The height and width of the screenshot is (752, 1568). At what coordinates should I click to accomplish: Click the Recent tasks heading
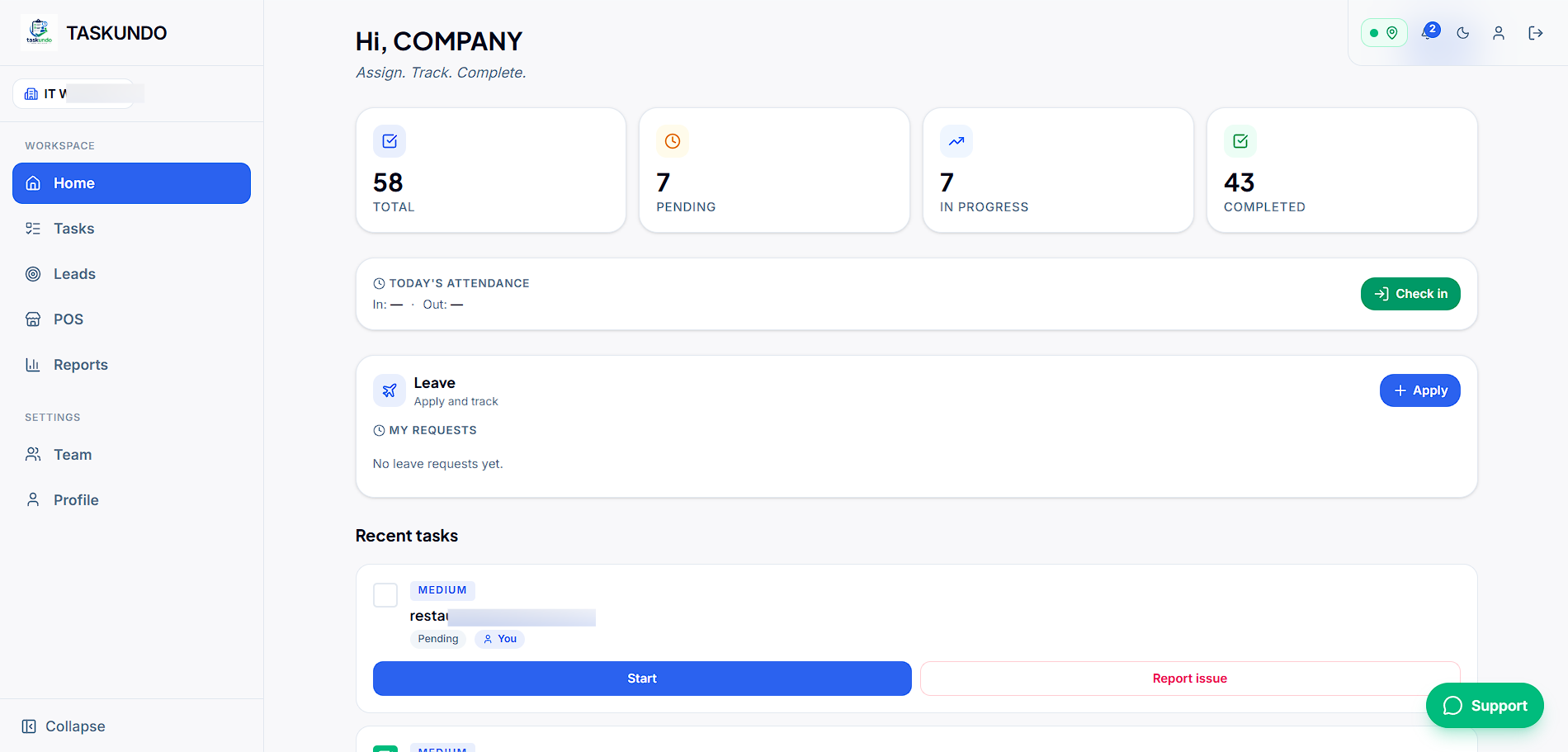pyautogui.click(x=407, y=536)
